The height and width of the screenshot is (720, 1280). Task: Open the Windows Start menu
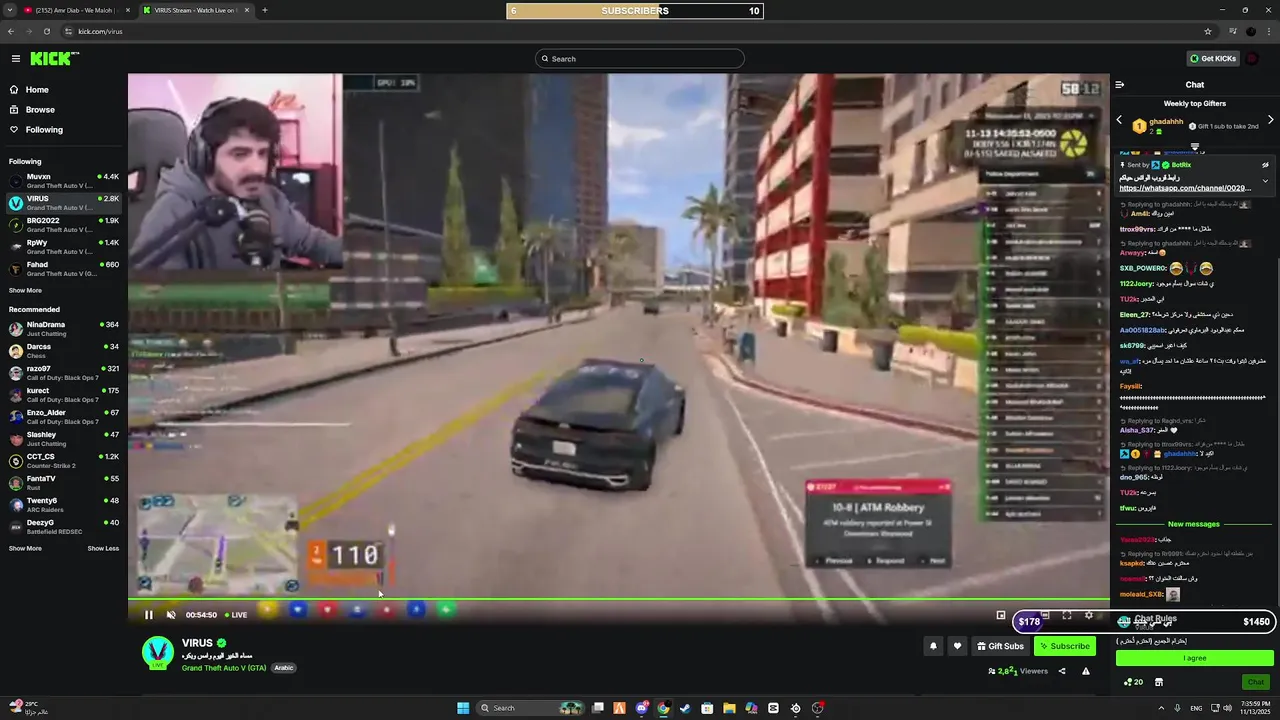click(x=463, y=708)
